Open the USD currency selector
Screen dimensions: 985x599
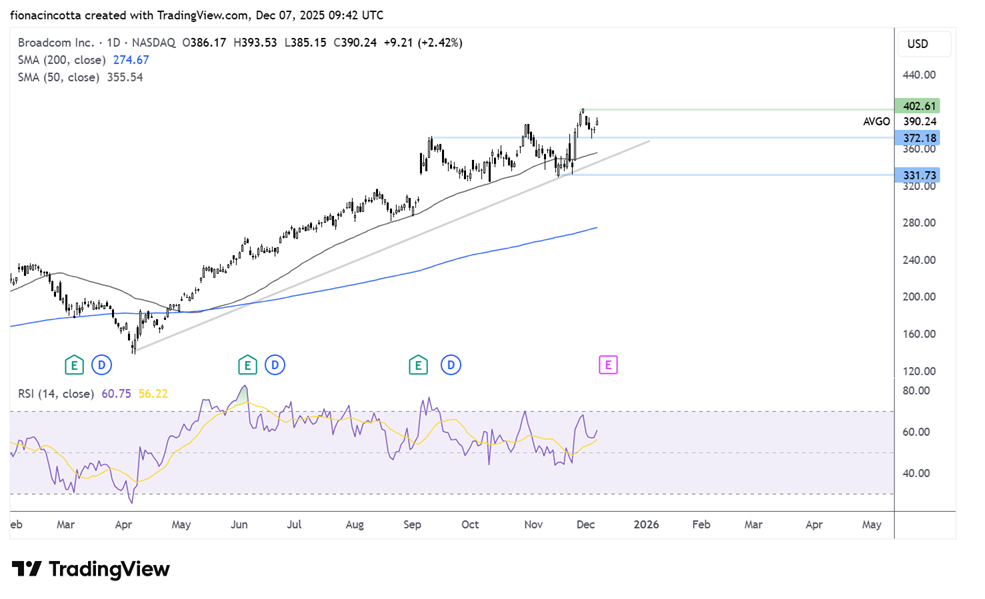923,44
